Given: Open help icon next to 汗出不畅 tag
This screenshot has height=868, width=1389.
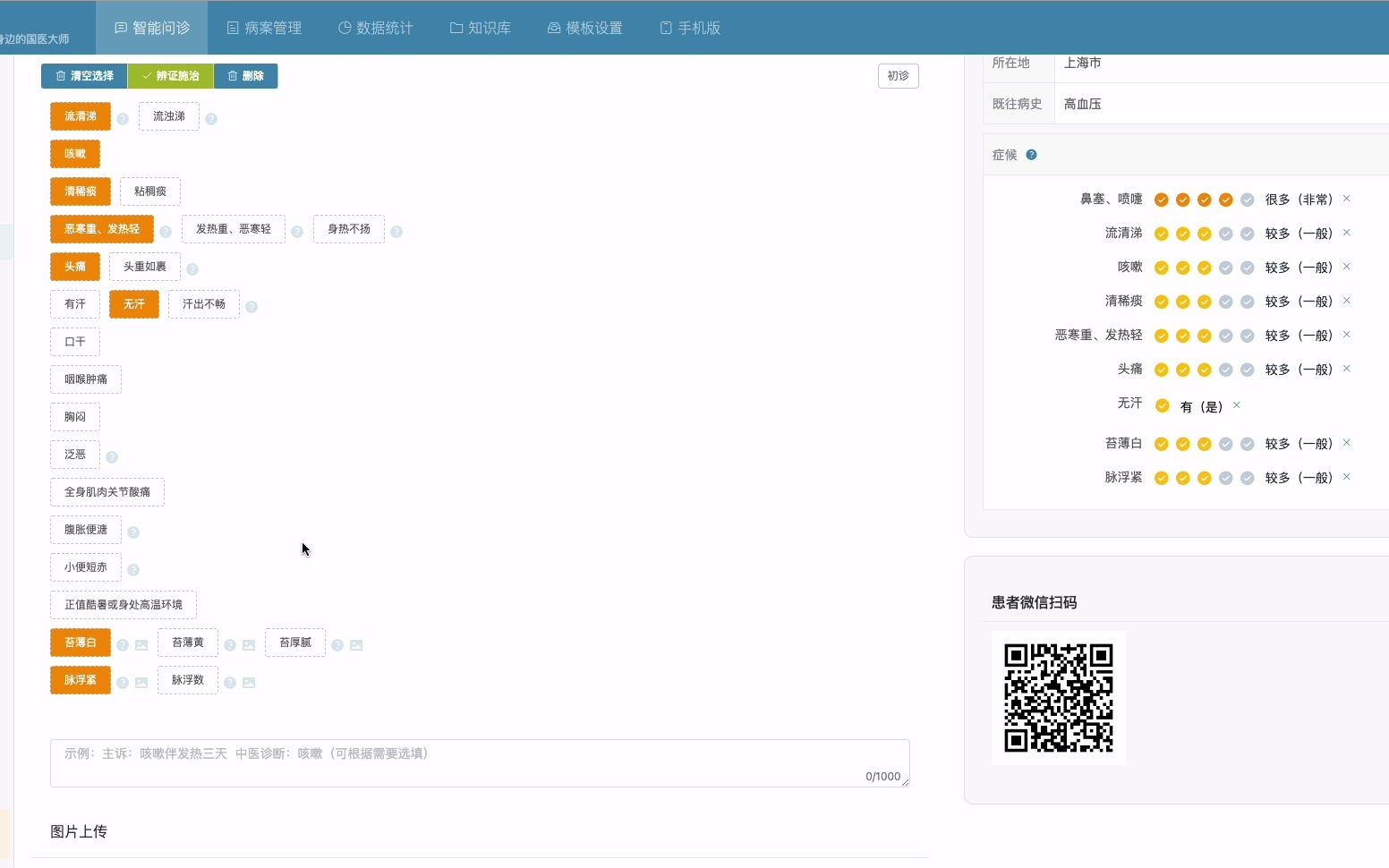Looking at the screenshot, I should (x=251, y=307).
